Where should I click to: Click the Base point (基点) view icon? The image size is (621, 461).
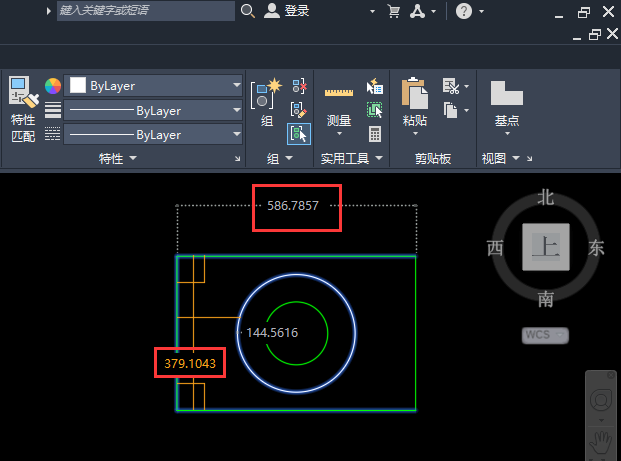[x=507, y=93]
